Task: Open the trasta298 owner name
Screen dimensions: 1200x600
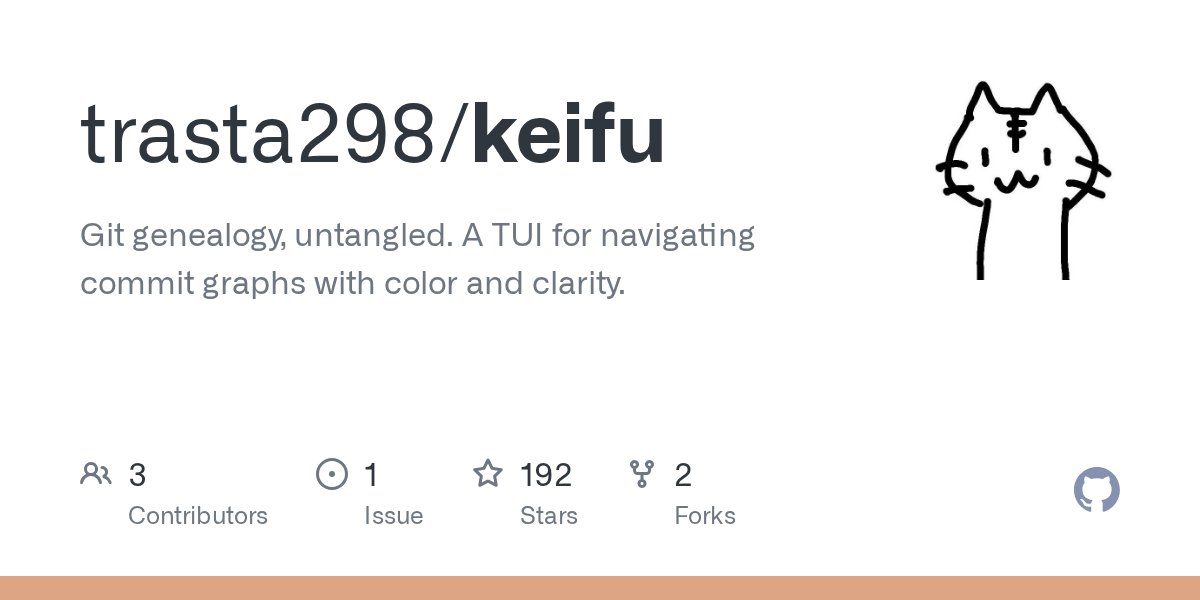Action: click(x=258, y=135)
